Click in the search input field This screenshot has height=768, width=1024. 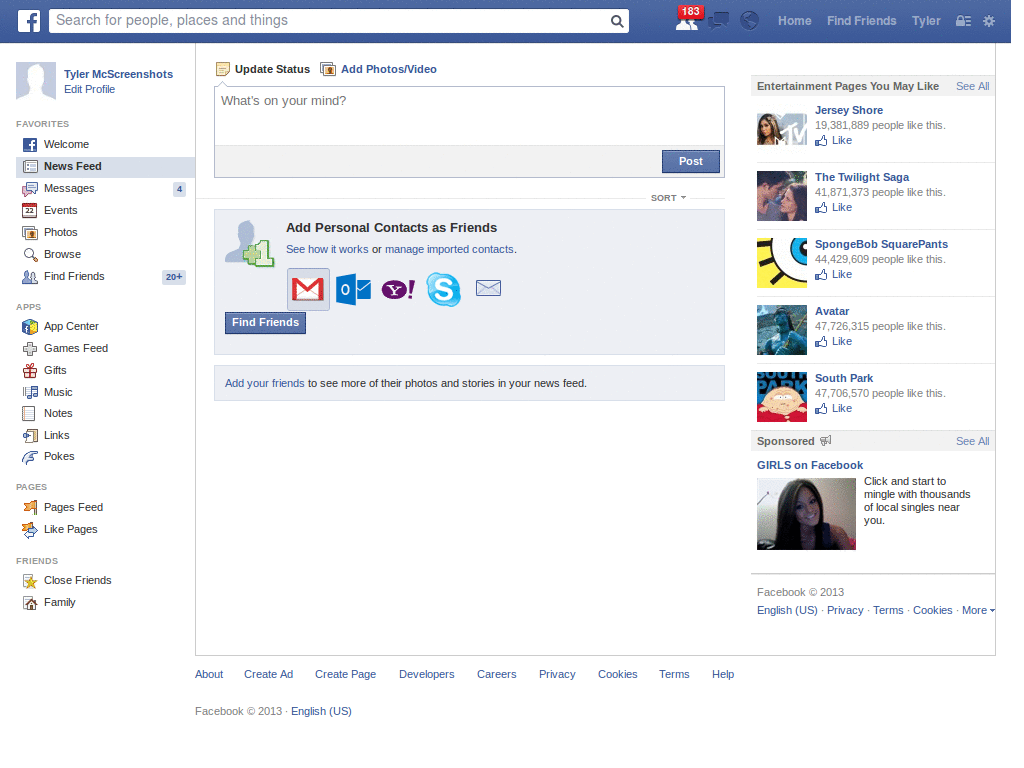click(329, 21)
